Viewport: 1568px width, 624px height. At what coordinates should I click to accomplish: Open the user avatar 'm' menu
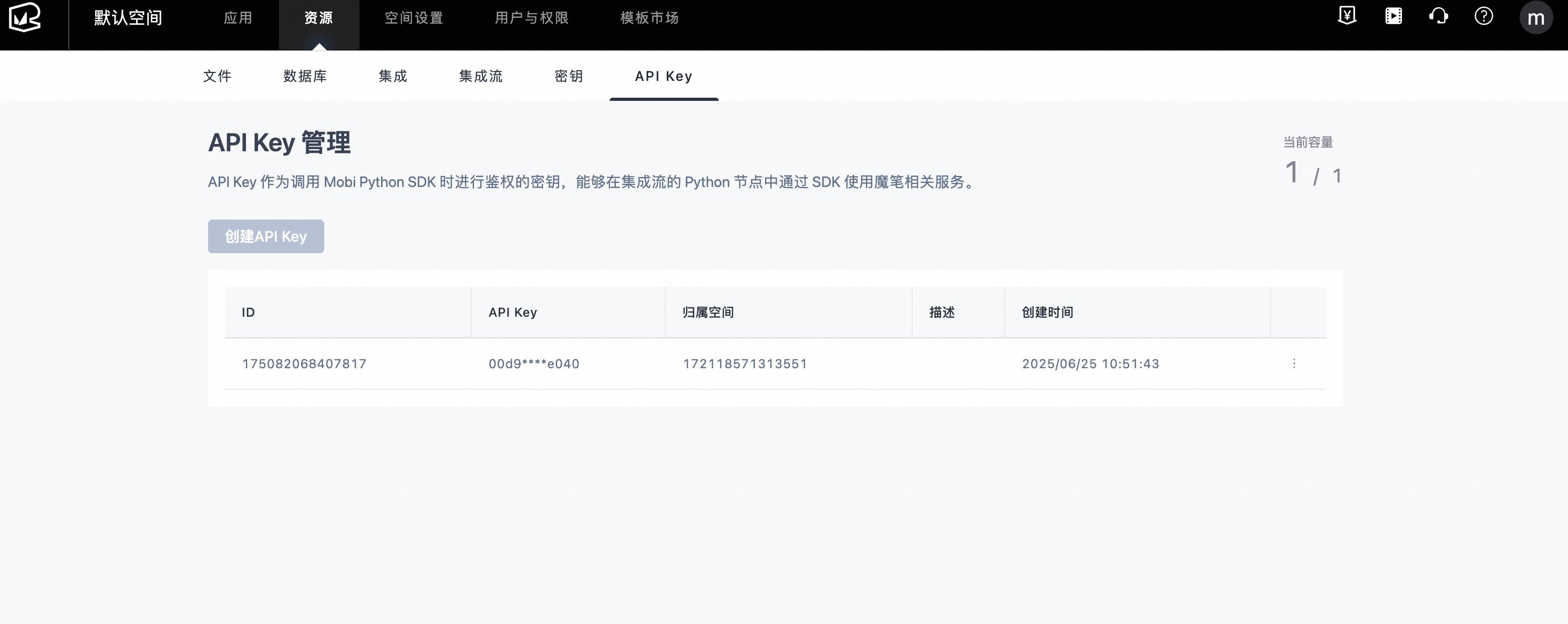tap(1536, 18)
